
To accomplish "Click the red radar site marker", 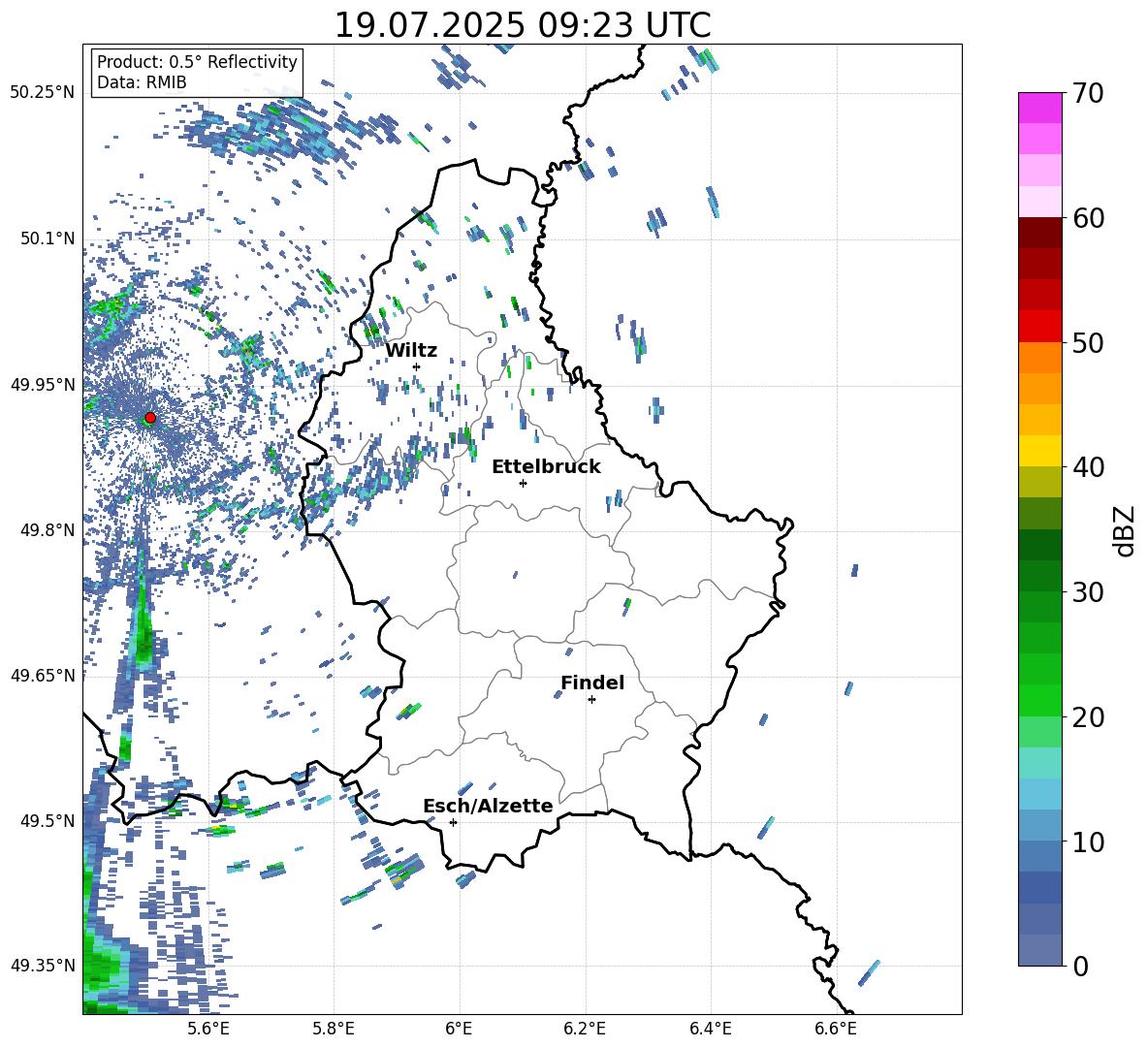I will pos(150,418).
